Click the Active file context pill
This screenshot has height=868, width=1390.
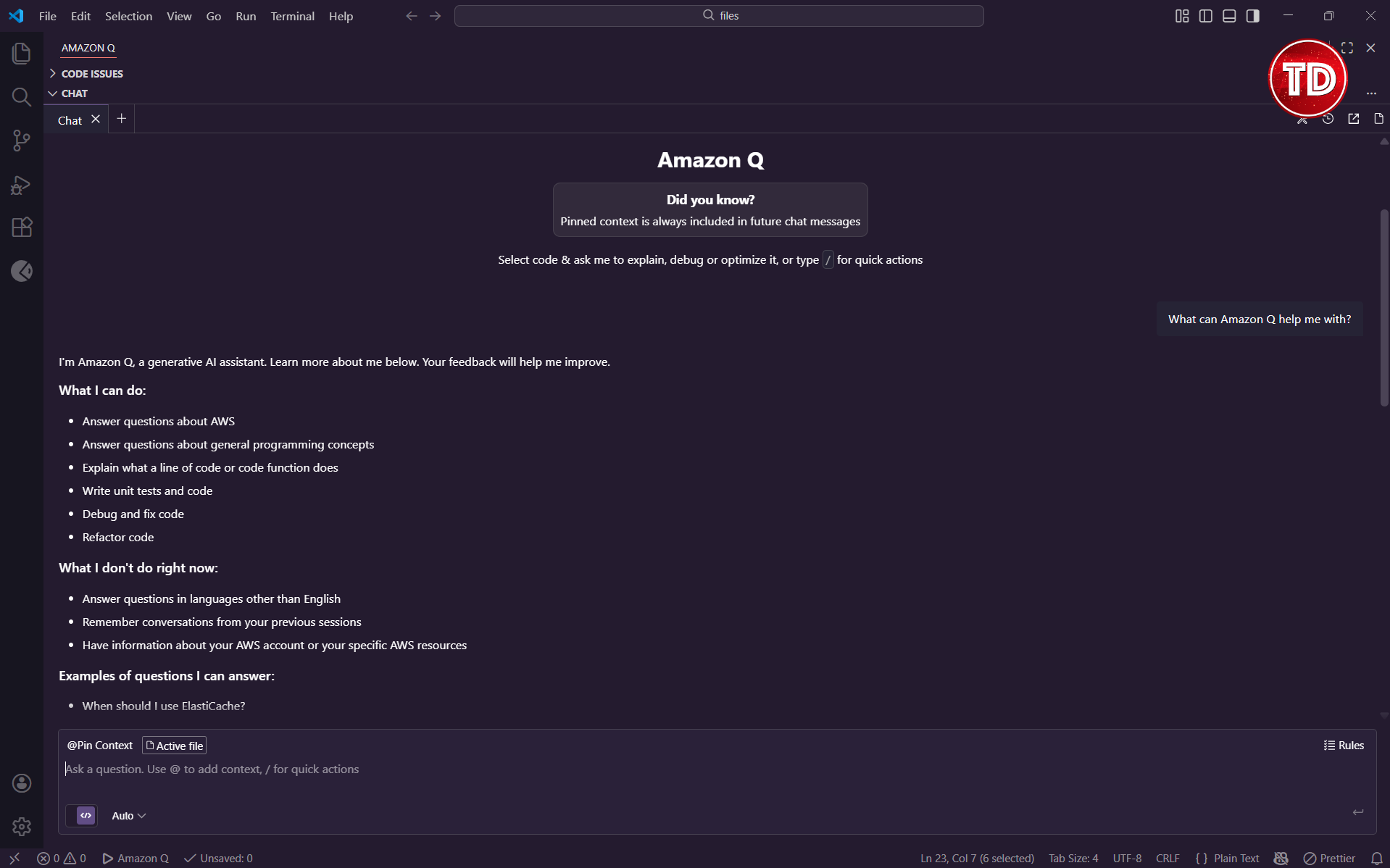pos(174,745)
